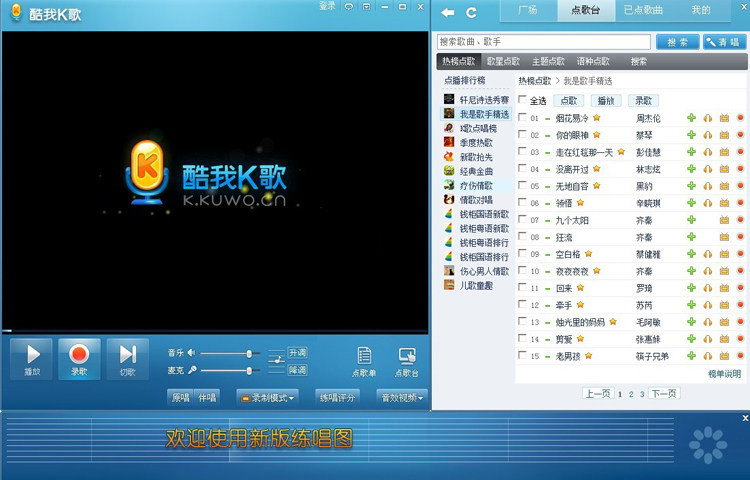The width and height of the screenshot is (750, 480).
Task: Open the 点歌单 playlist icon
Action: [364, 362]
